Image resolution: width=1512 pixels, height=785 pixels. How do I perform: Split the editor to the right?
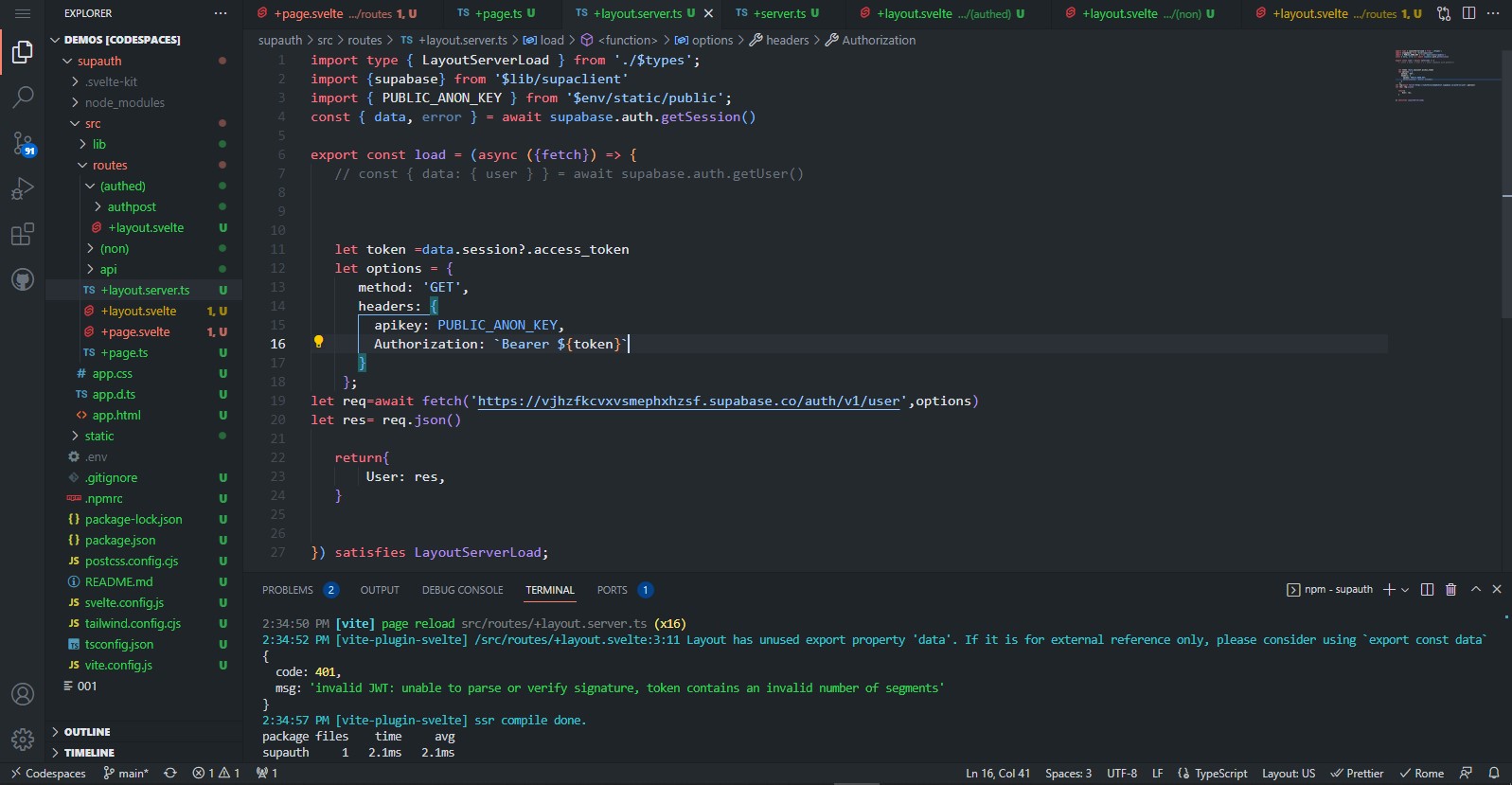point(1468,13)
